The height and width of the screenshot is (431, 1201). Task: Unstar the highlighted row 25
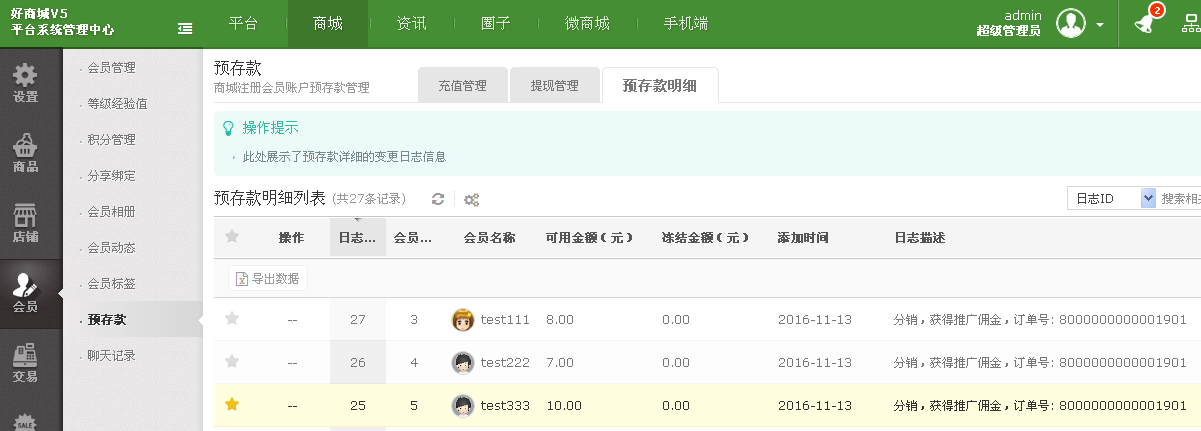[232, 404]
